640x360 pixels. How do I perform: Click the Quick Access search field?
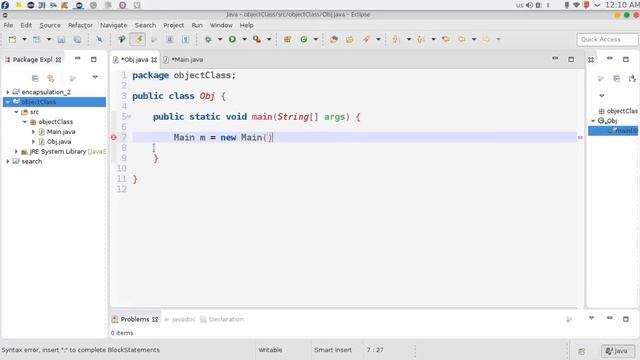pos(607,40)
